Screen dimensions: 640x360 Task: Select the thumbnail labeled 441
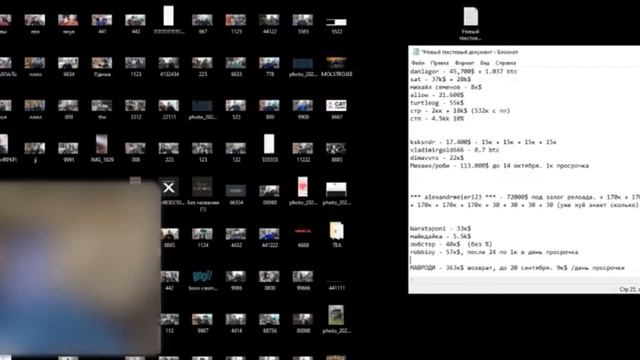[102, 24]
